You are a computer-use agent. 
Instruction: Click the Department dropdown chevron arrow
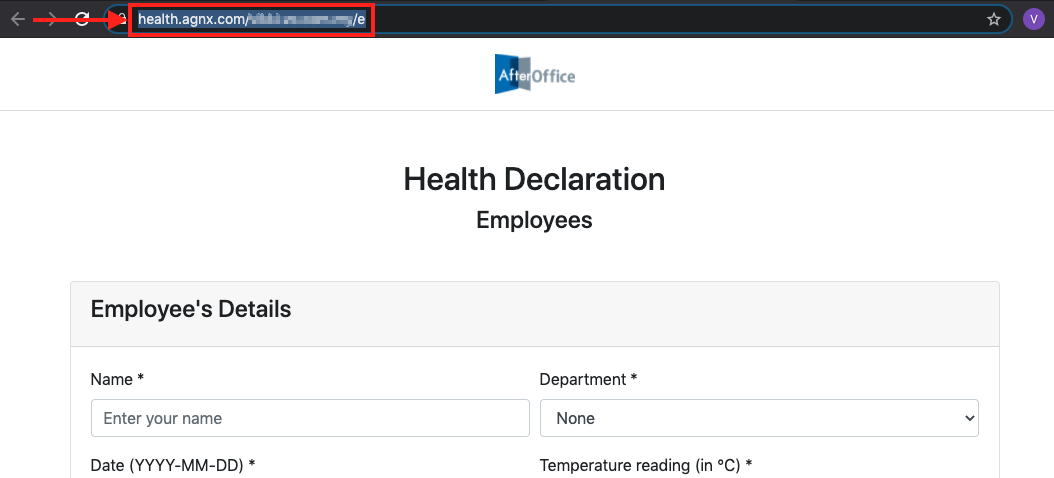coord(967,418)
